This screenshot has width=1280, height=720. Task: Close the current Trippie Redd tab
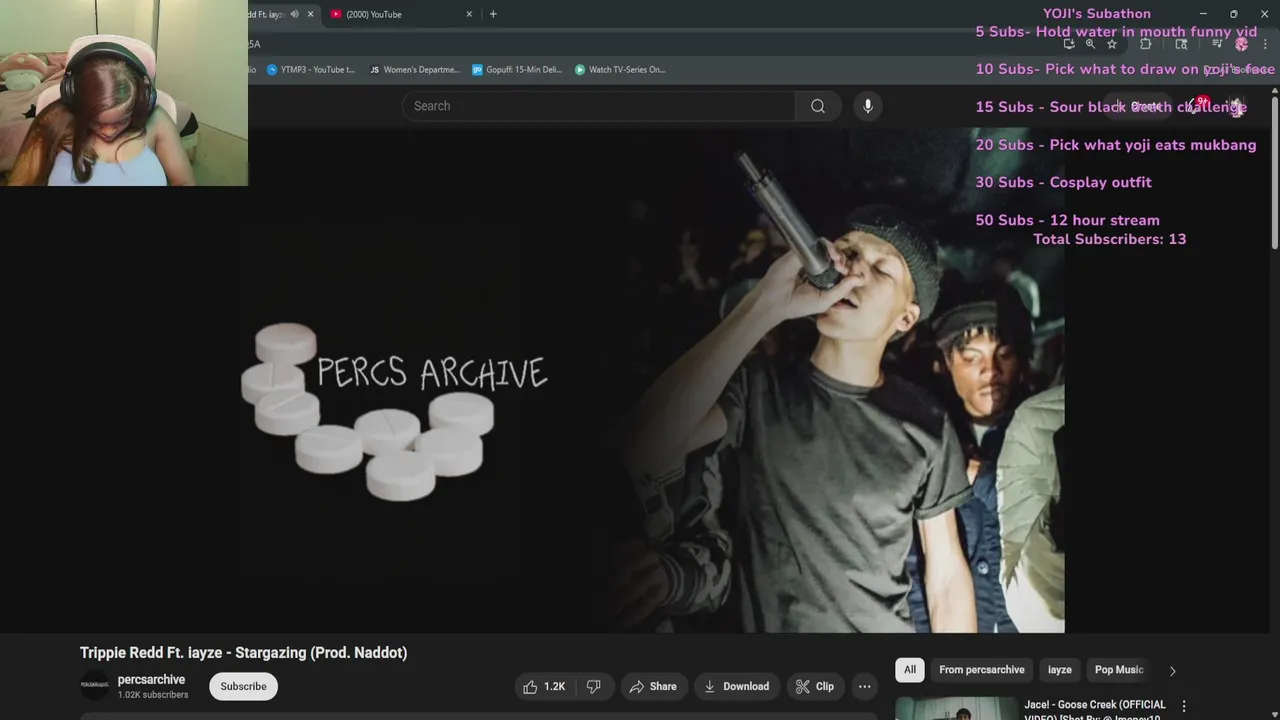coord(310,14)
